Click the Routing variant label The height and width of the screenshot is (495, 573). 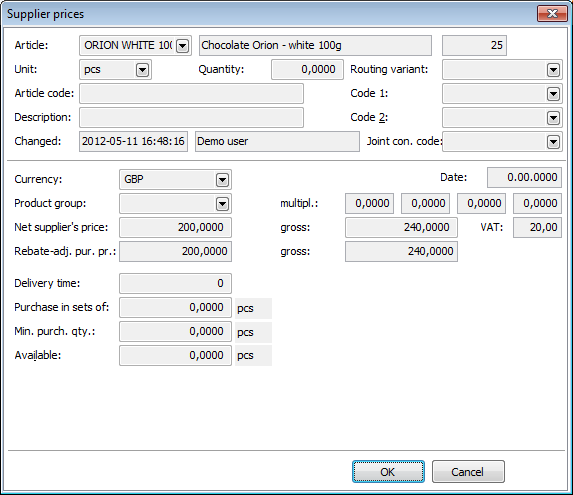coord(389,69)
